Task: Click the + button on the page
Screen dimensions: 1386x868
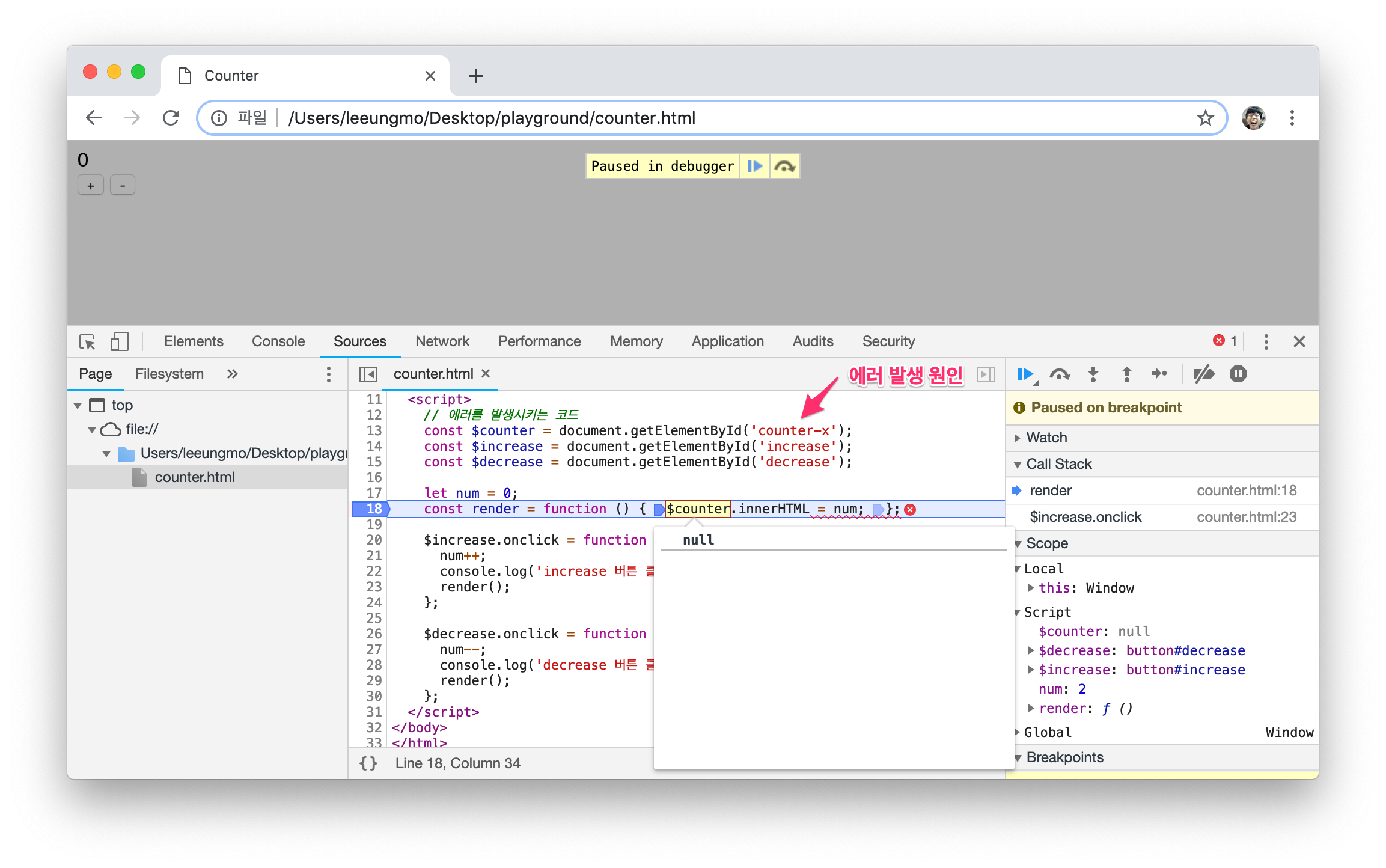Action: (x=91, y=186)
